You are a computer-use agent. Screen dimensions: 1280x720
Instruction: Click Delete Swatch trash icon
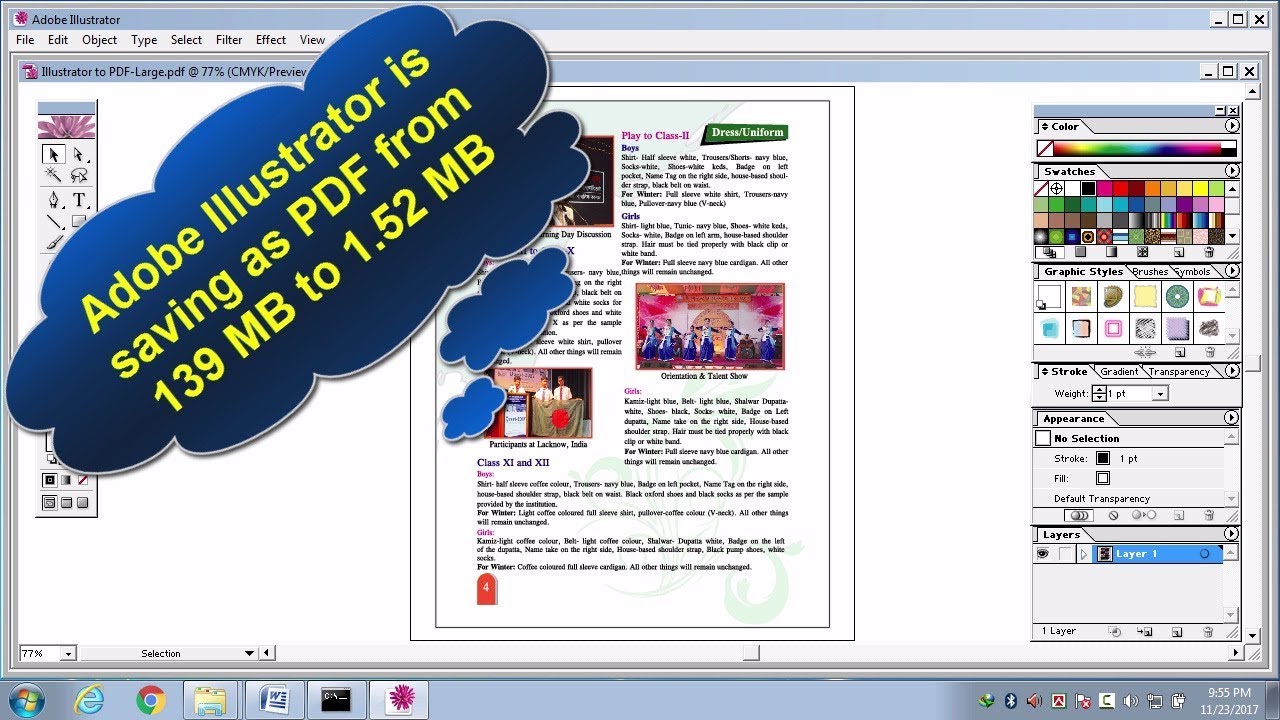click(1209, 252)
